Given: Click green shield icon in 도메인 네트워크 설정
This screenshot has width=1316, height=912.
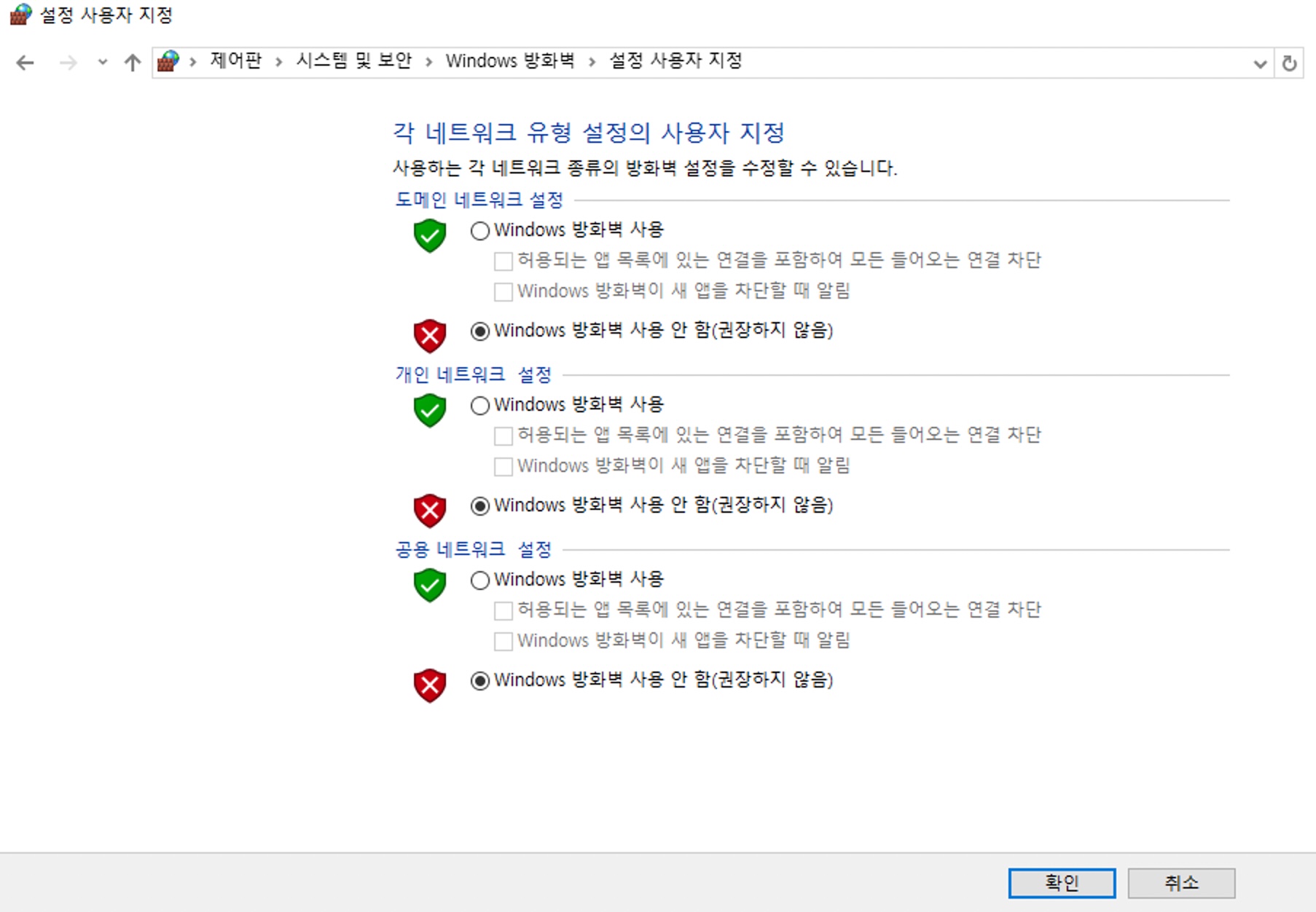Looking at the screenshot, I should 430,235.
